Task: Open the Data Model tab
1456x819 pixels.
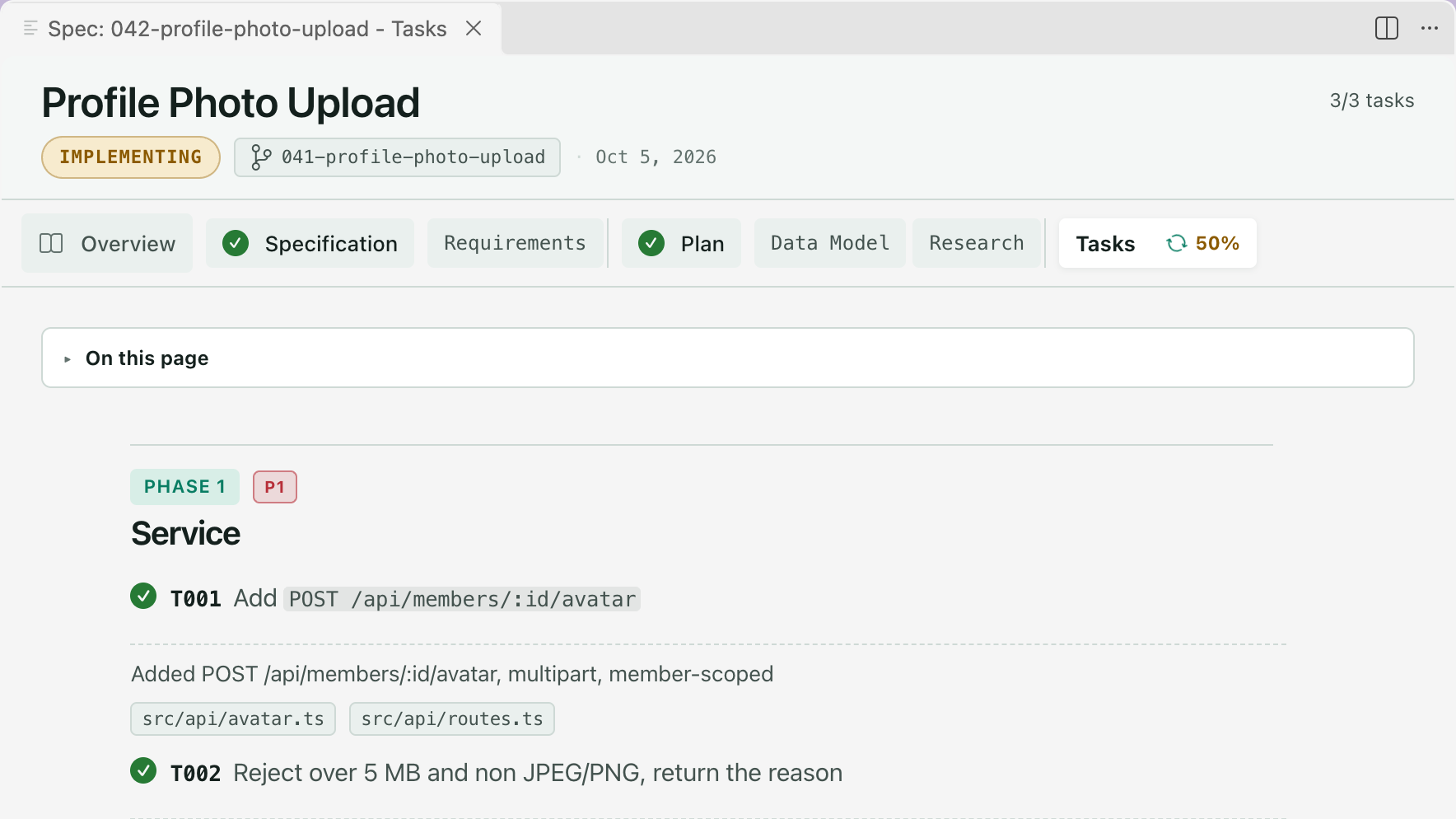Action: pyautogui.click(x=829, y=243)
